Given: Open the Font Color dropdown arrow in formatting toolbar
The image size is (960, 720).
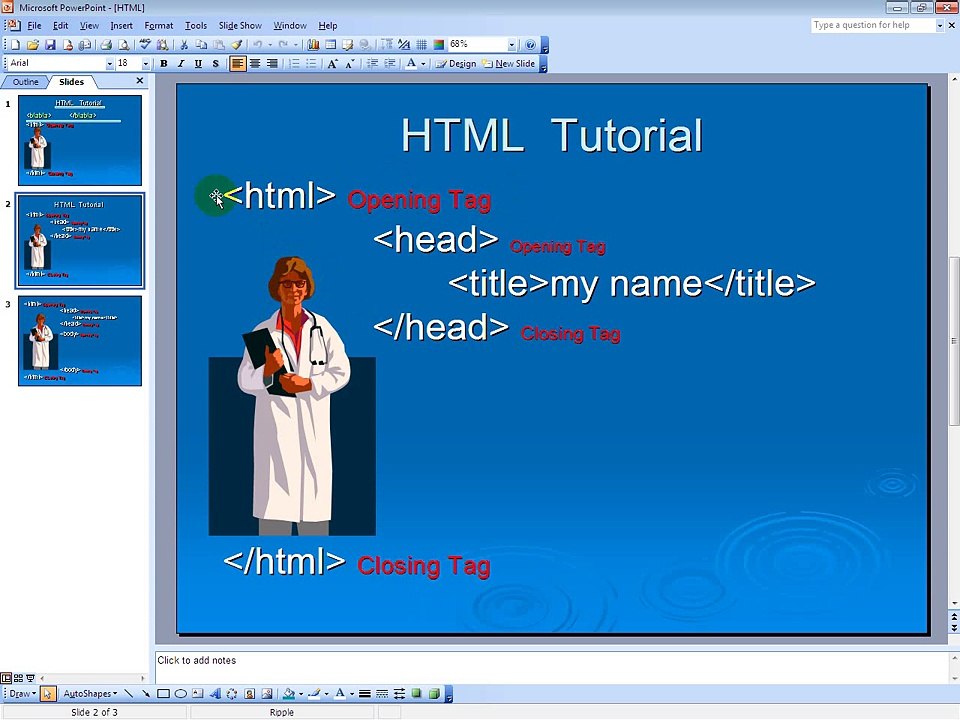Looking at the screenshot, I should tap(423, 64).
